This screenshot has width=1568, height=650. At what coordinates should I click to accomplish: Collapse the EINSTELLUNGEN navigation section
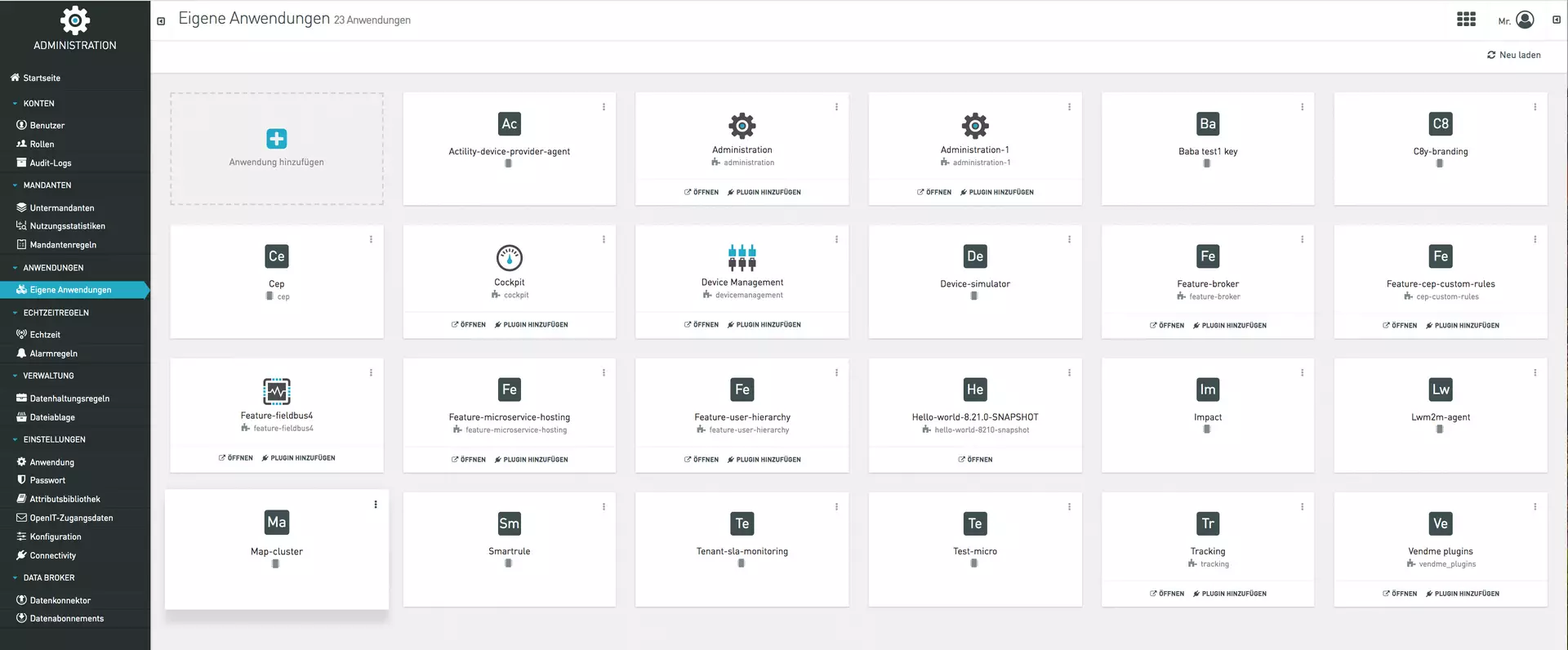click(x=54, y=439)
